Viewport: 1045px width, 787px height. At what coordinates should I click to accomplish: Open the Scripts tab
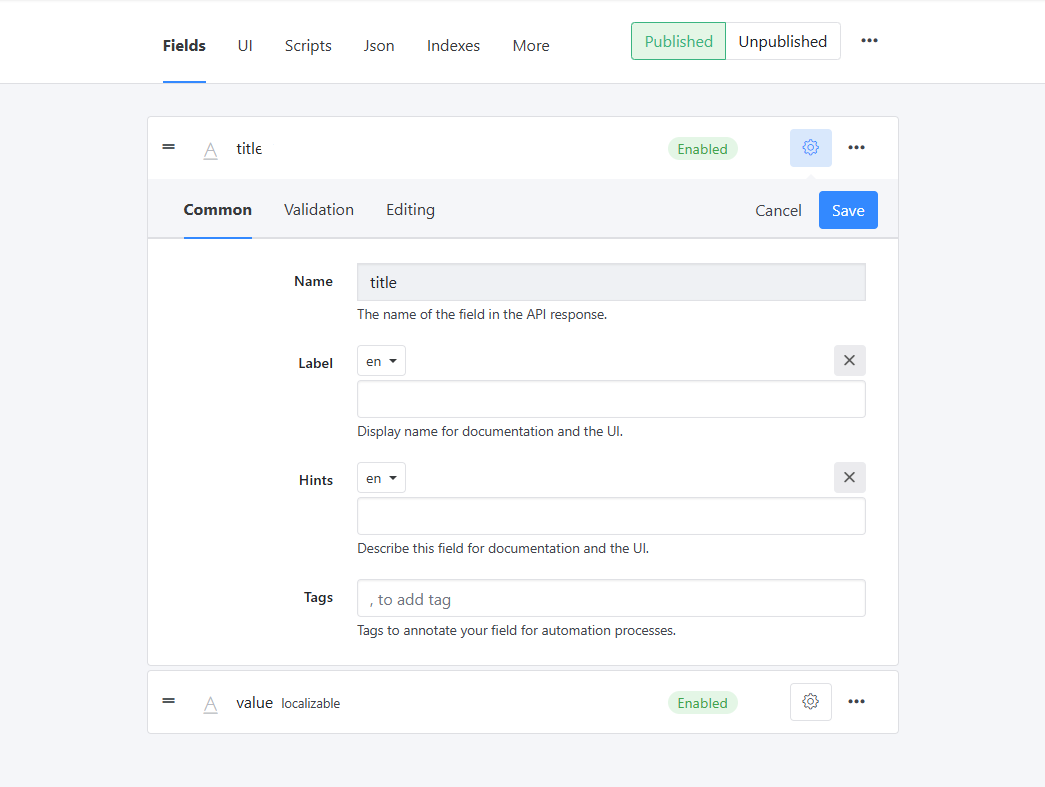click(308, 46)
